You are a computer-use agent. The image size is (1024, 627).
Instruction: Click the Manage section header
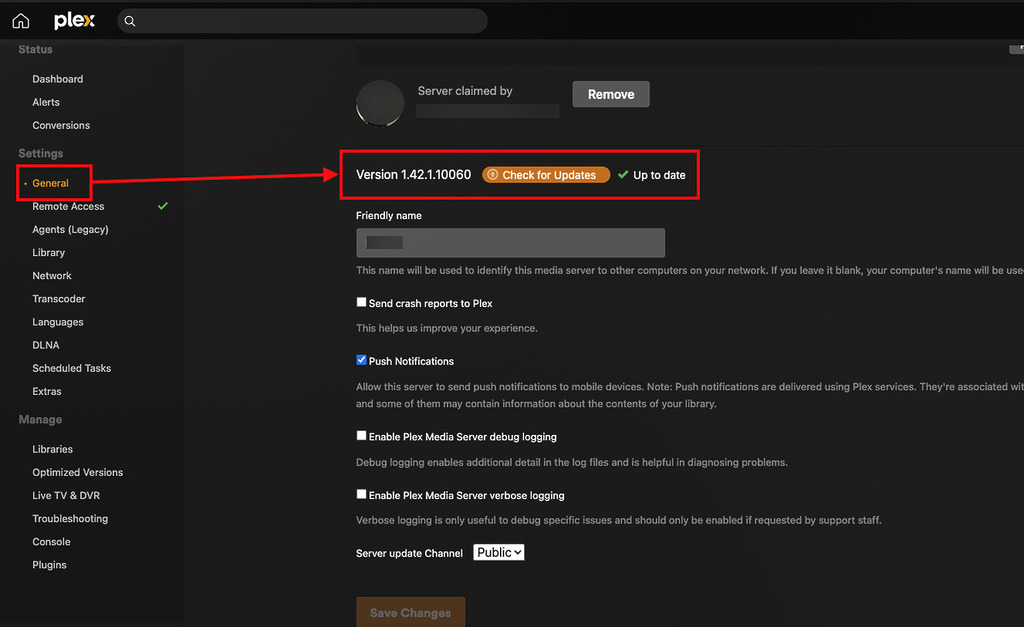[x=40, y=420]
